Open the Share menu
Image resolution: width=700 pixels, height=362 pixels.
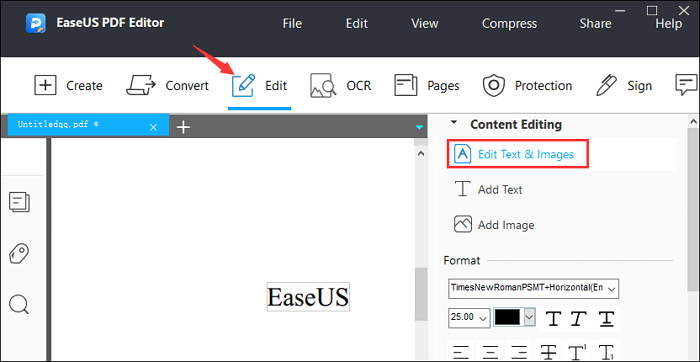[x=595, y=23]
